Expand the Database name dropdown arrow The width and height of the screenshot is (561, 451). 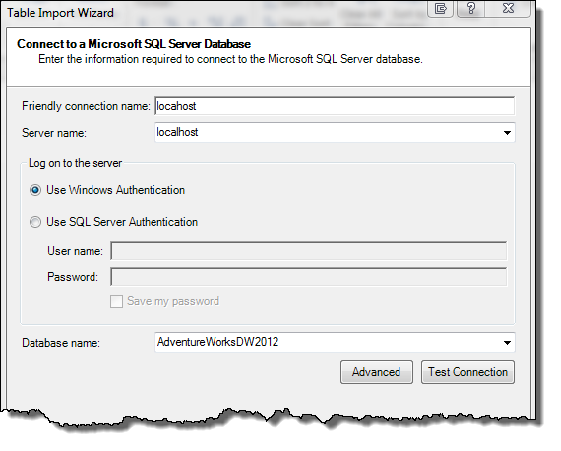click(507, 343)
